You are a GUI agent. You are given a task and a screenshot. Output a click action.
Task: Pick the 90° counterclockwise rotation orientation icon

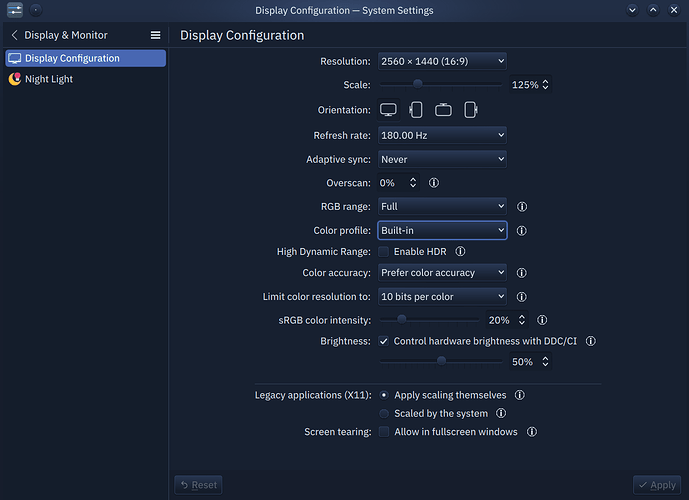pos(471,110)
